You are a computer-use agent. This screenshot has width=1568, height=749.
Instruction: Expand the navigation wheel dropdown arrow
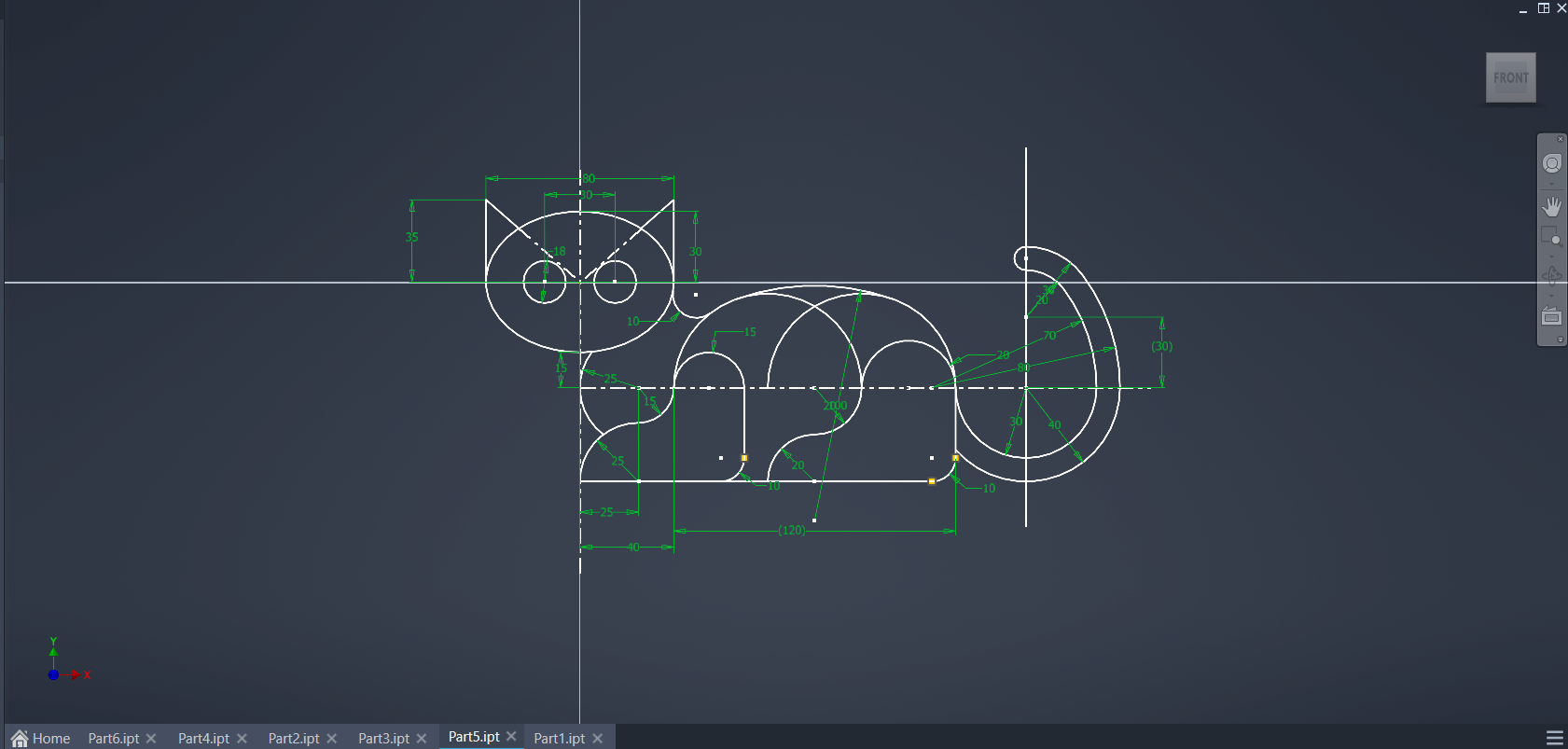coord(1551,184)
